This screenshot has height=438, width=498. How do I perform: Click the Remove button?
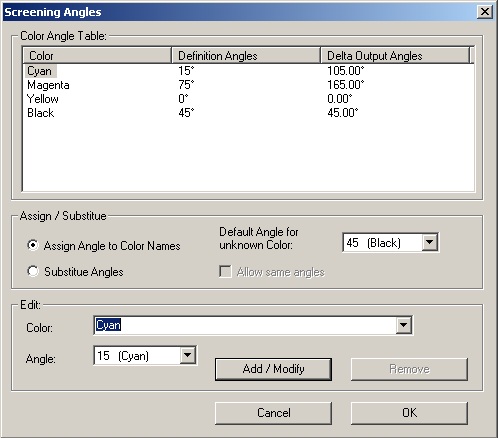(409, 369)
